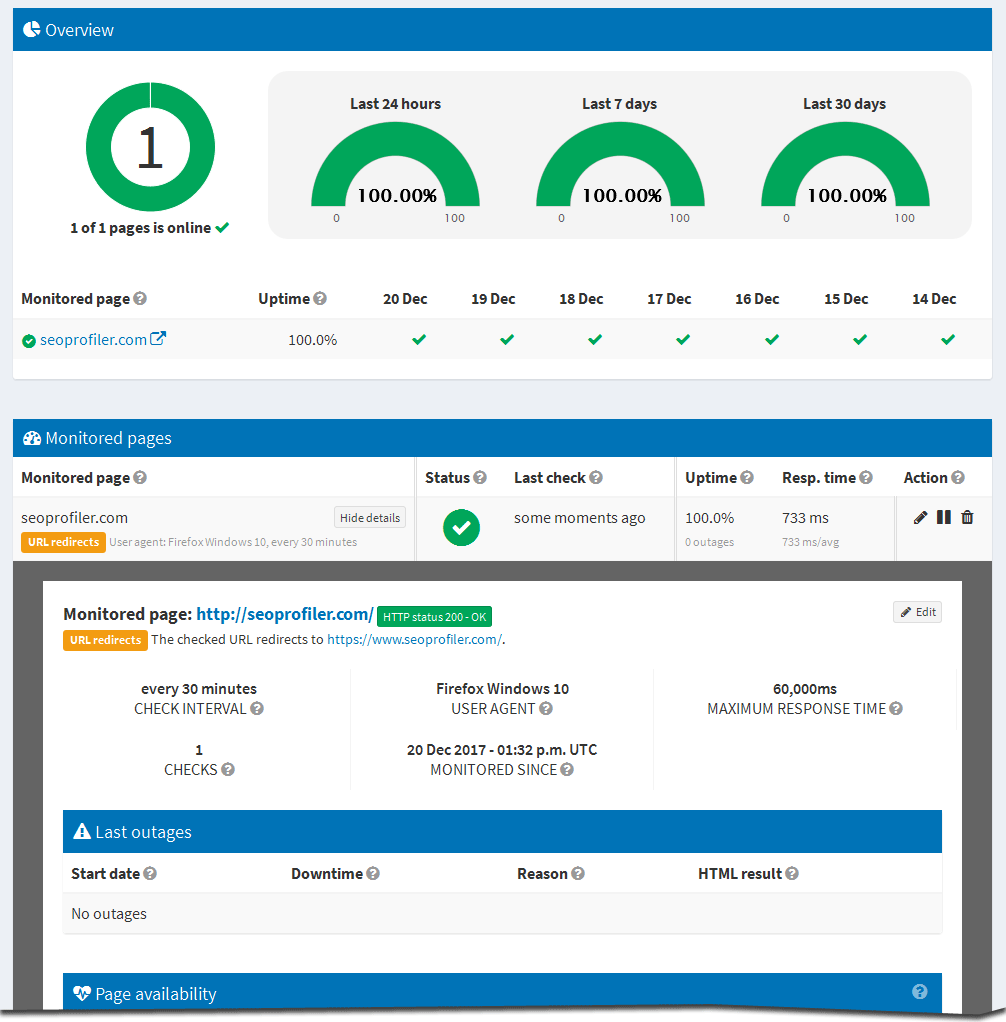Delete the monitor with the trash icon

click(x=967, y=517)
